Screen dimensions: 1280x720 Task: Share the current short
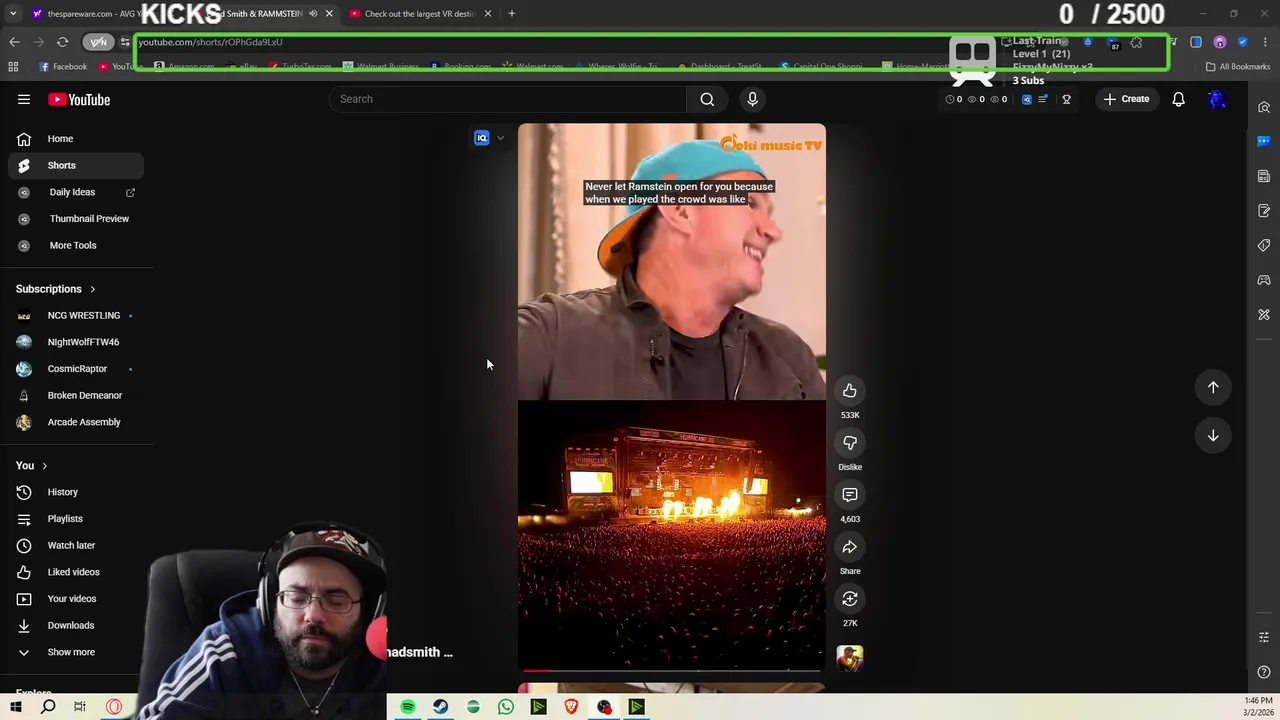(850, 547)
